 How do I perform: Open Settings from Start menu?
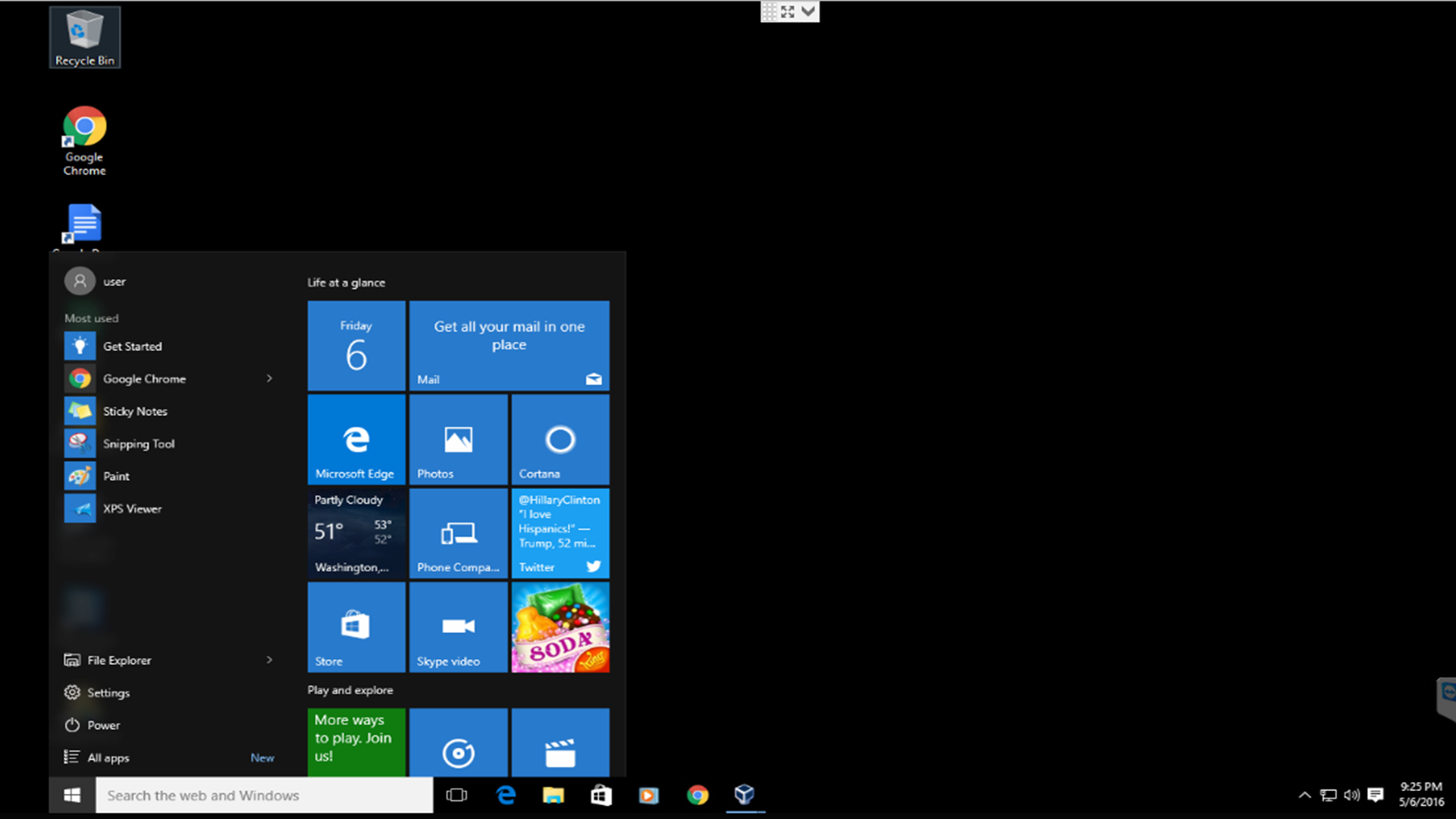click(108, 692)
